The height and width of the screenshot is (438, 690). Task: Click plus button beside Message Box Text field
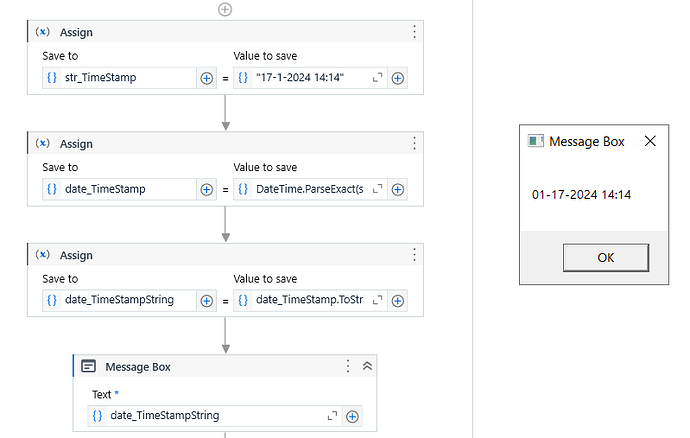pos(352,416)
